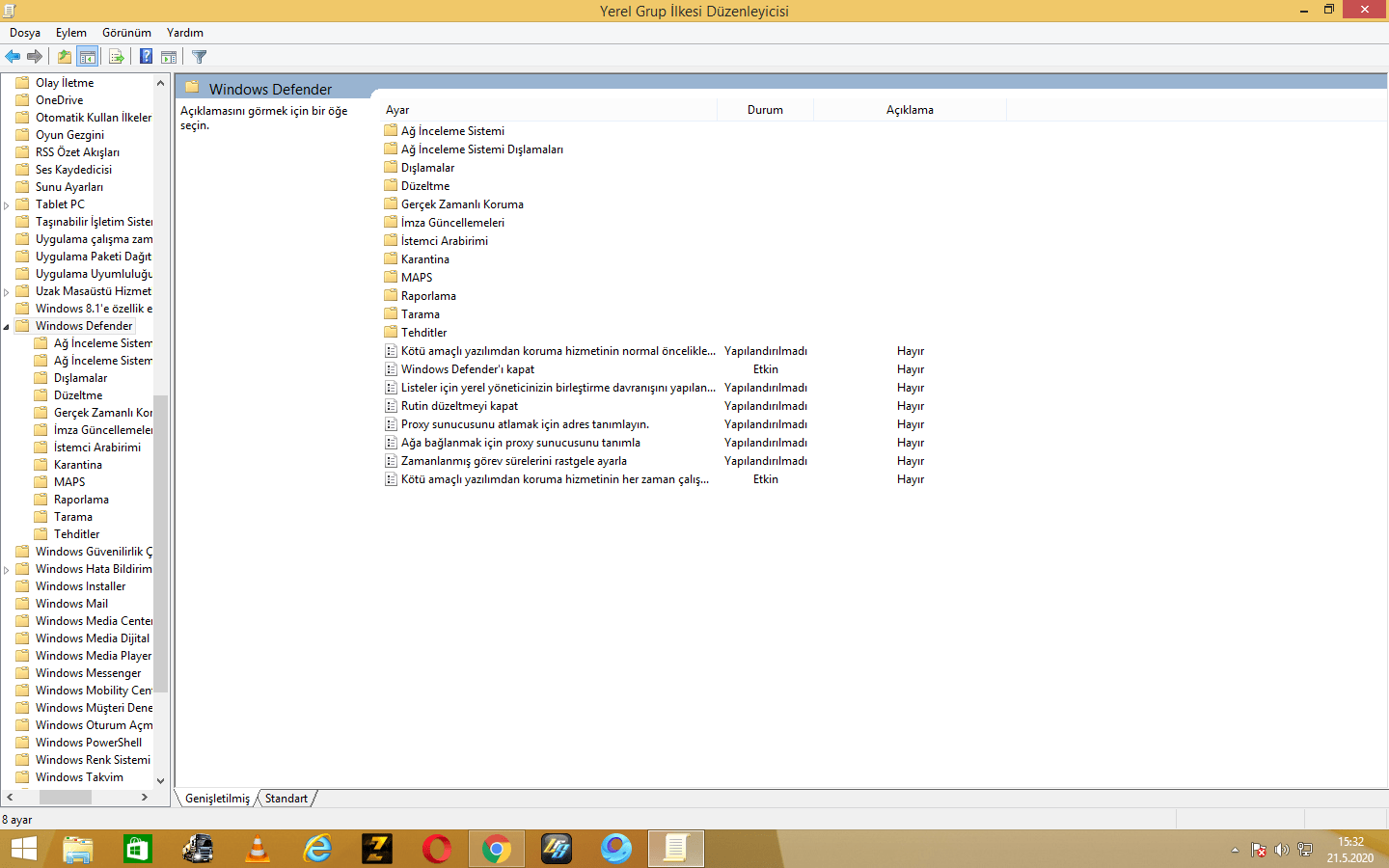Sort by the Açıklama column header
Screen dimensions: 1389x868
pyautogui.click(x=910, y=110)
